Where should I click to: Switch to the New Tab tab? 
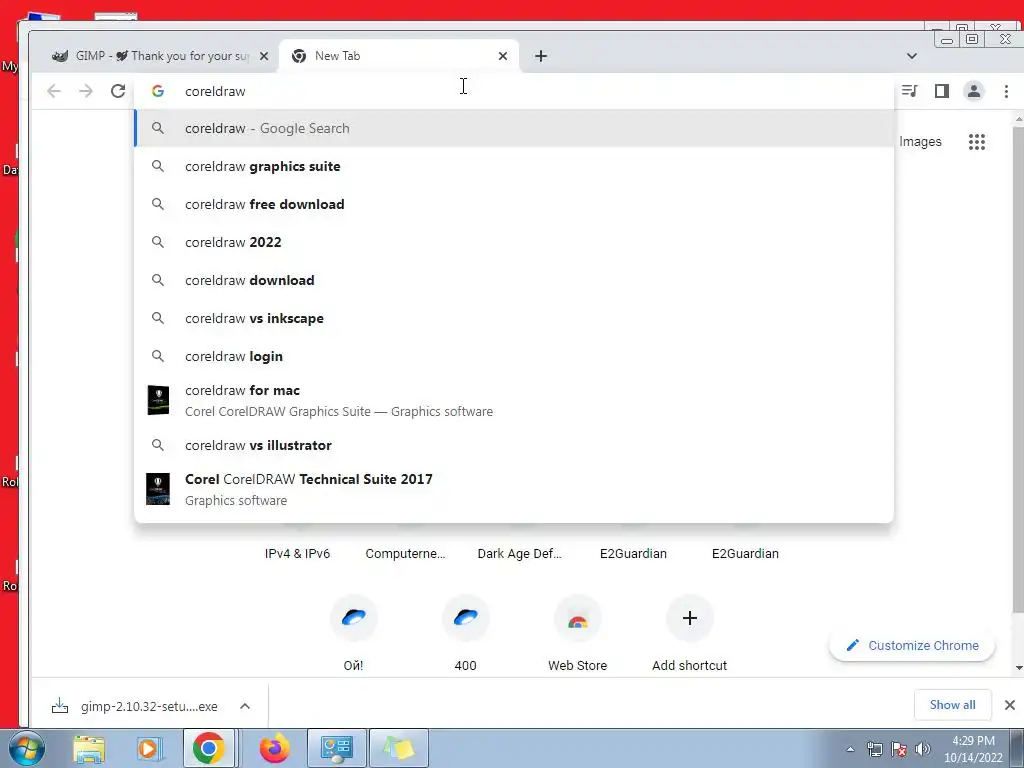click(398, 56)
